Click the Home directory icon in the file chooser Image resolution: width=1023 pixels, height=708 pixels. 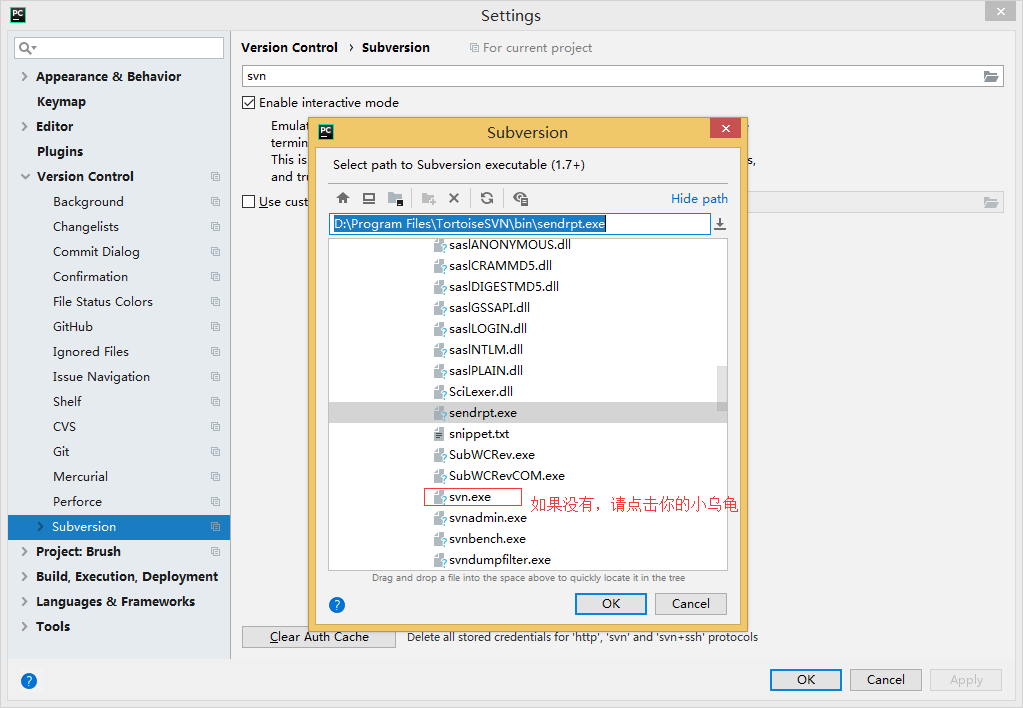pos(343,198)
